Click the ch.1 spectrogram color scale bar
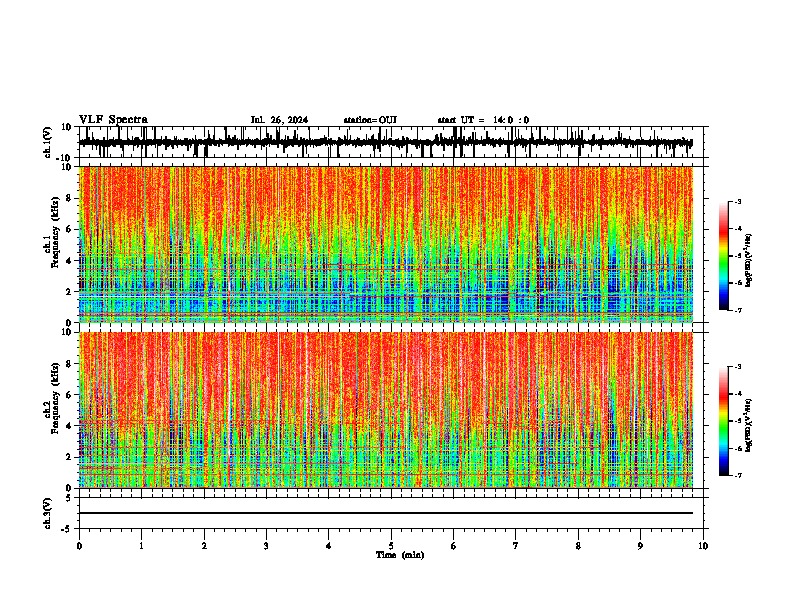The height and width of the screenshot is (612, 792). [x=724, y=256]
